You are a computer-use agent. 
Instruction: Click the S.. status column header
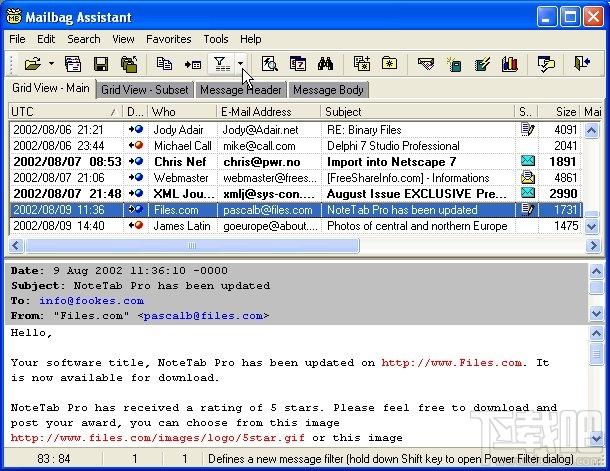tap(527, 112)
